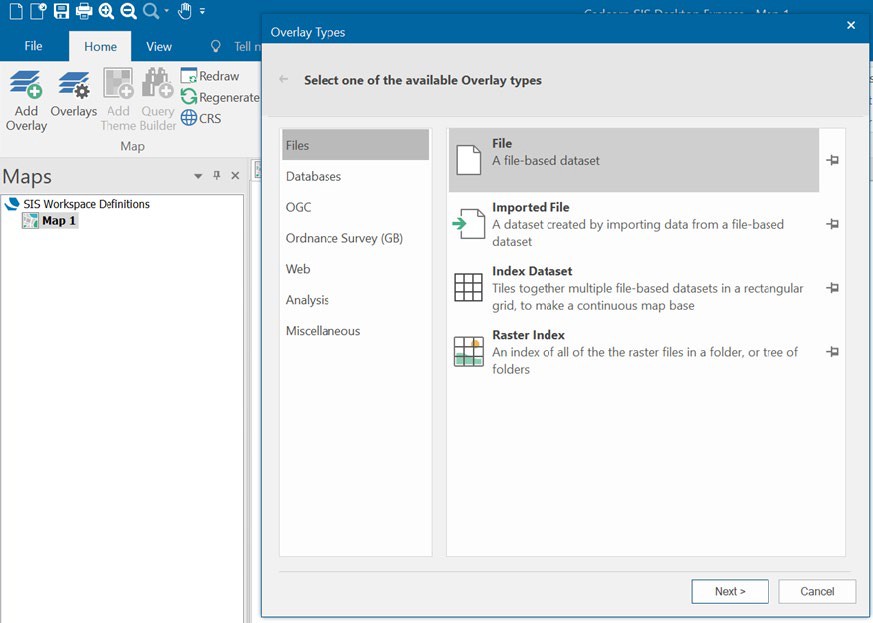Pin the Imported File overlay type
The image size is (873, 623).
832,224
